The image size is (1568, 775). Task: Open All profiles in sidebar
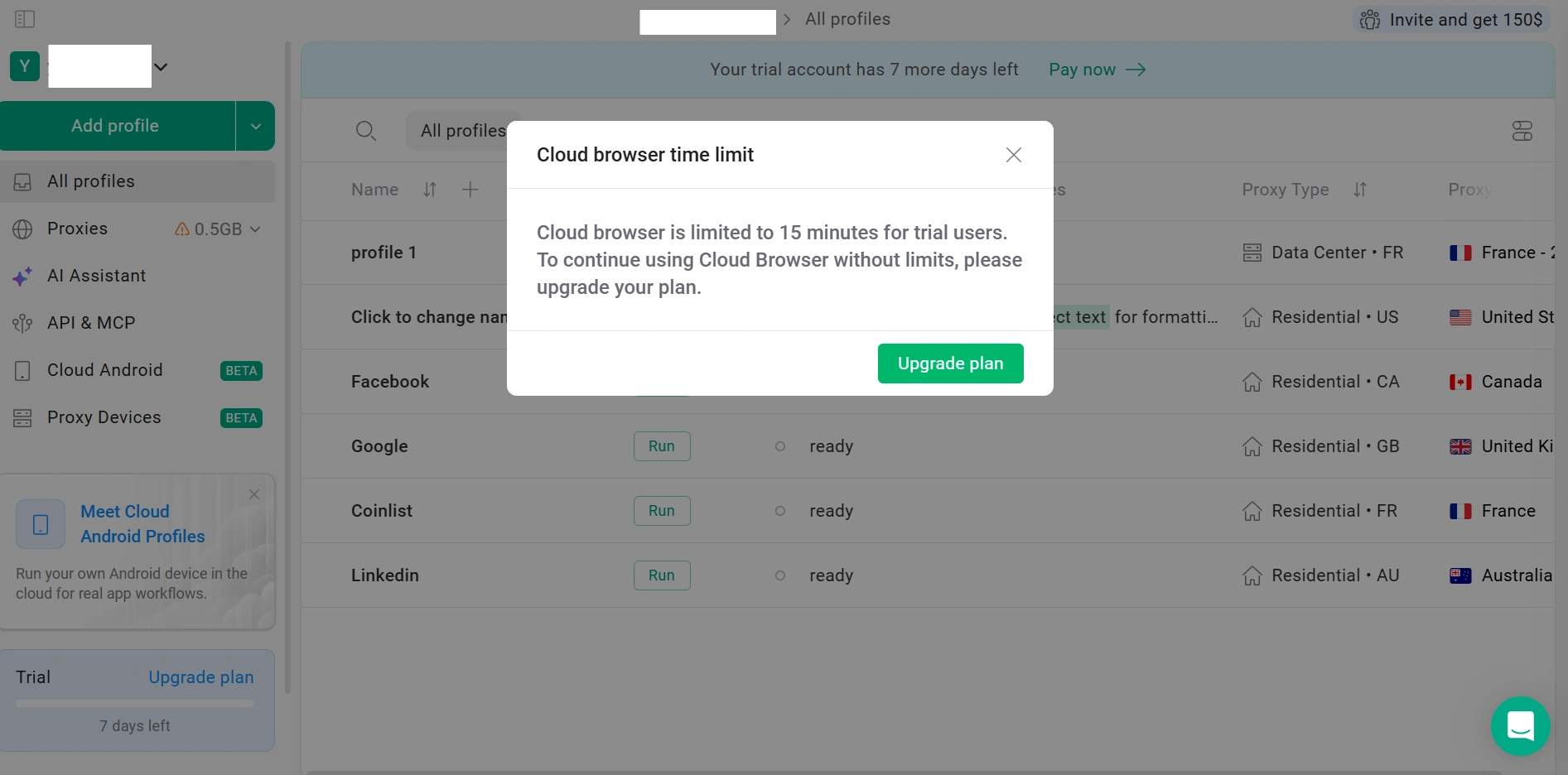[x=137, y=181]
